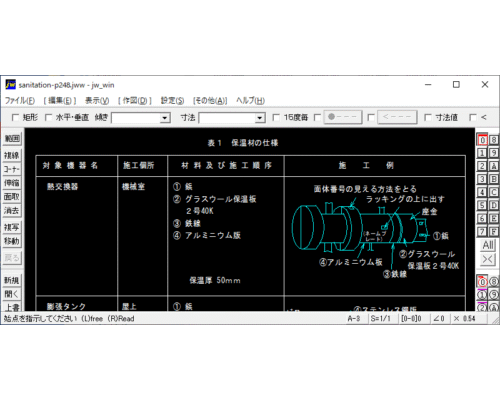Open the 寸法 (dimension) dropdown
Viewport: 500px width, 400px height.
(260, 118)
